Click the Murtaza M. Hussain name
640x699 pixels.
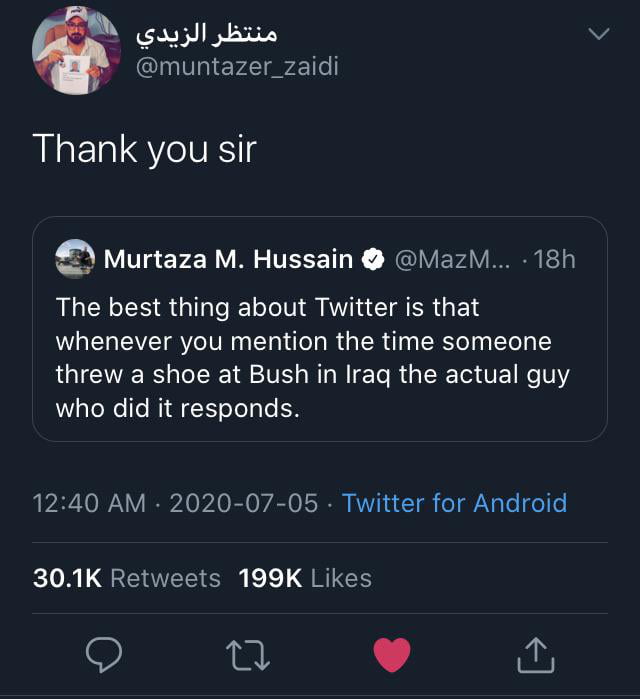tap(228, 260)
